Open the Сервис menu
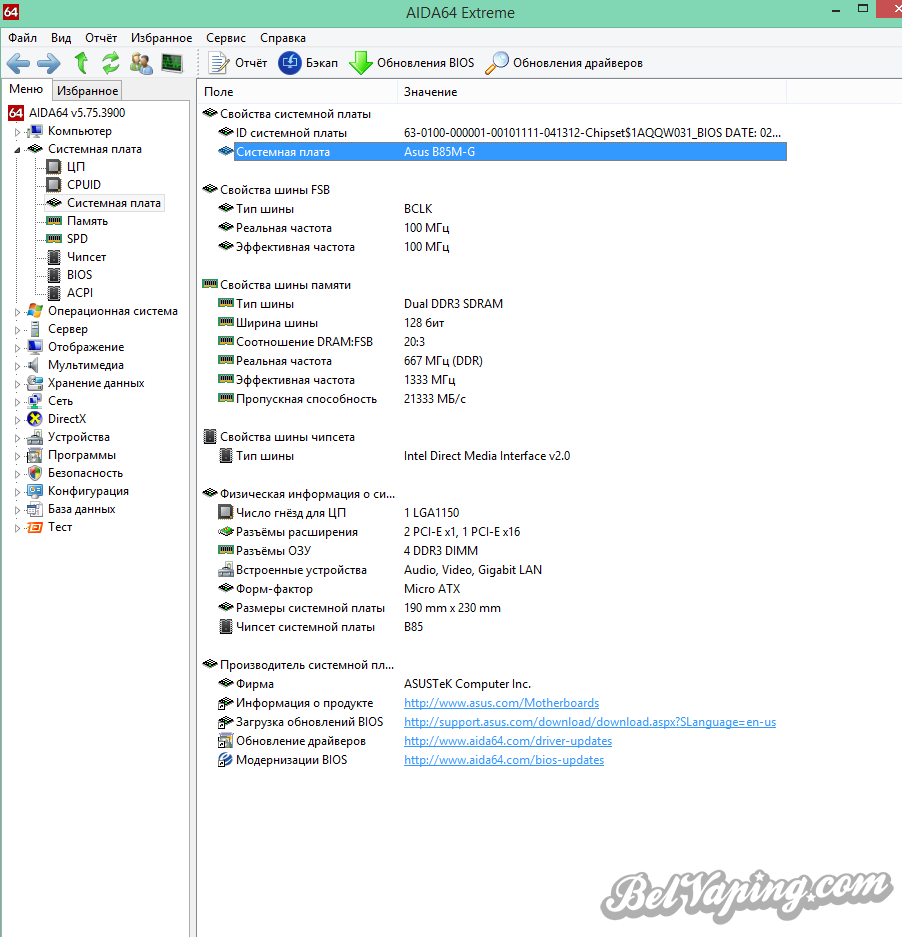Image resolution: width=902 pixels, height=937 pixels. point(226,38)
